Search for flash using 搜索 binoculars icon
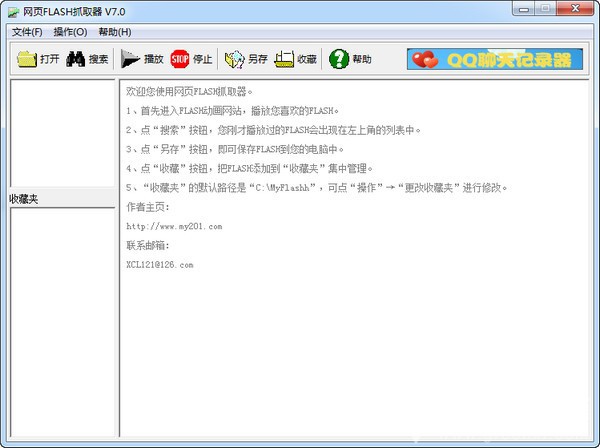 pos(87,59)
